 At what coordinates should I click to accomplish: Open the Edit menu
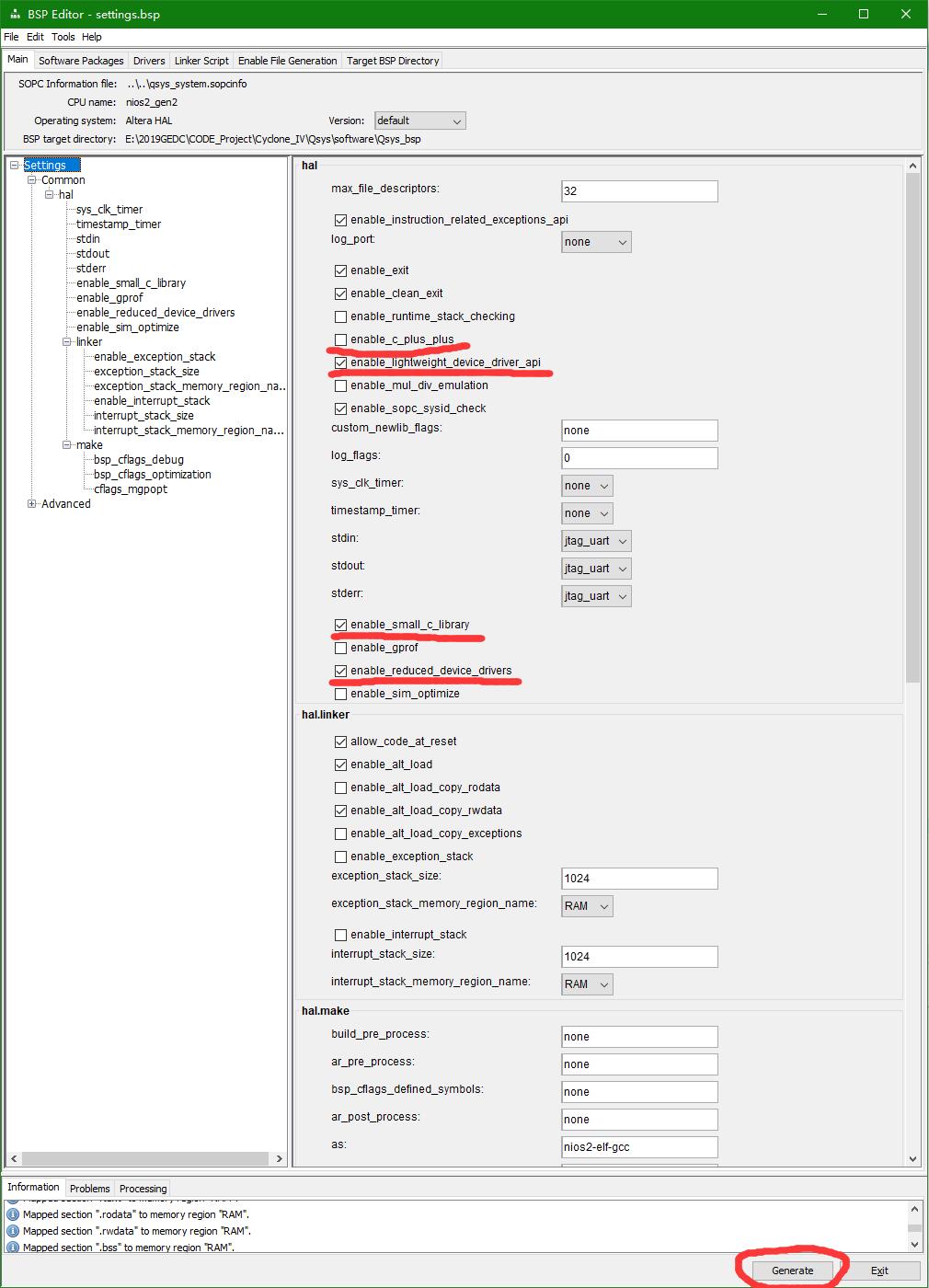click(x=35, y=37)
